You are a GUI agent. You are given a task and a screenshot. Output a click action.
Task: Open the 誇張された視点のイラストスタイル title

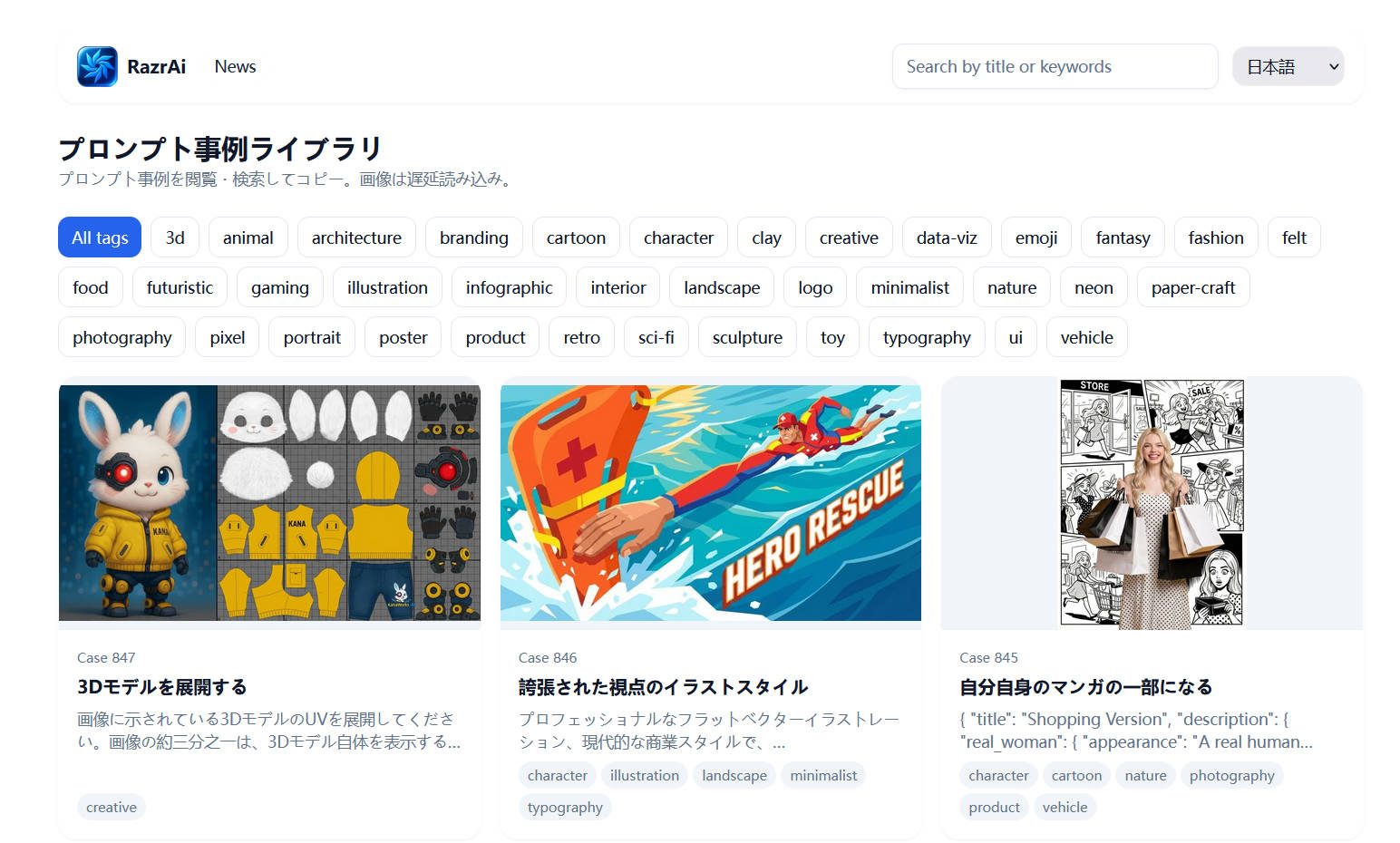(663, 687)
